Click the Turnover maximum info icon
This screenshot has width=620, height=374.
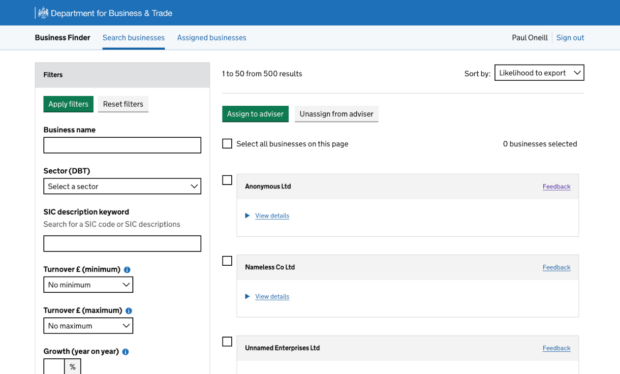[x=129, y=311]
